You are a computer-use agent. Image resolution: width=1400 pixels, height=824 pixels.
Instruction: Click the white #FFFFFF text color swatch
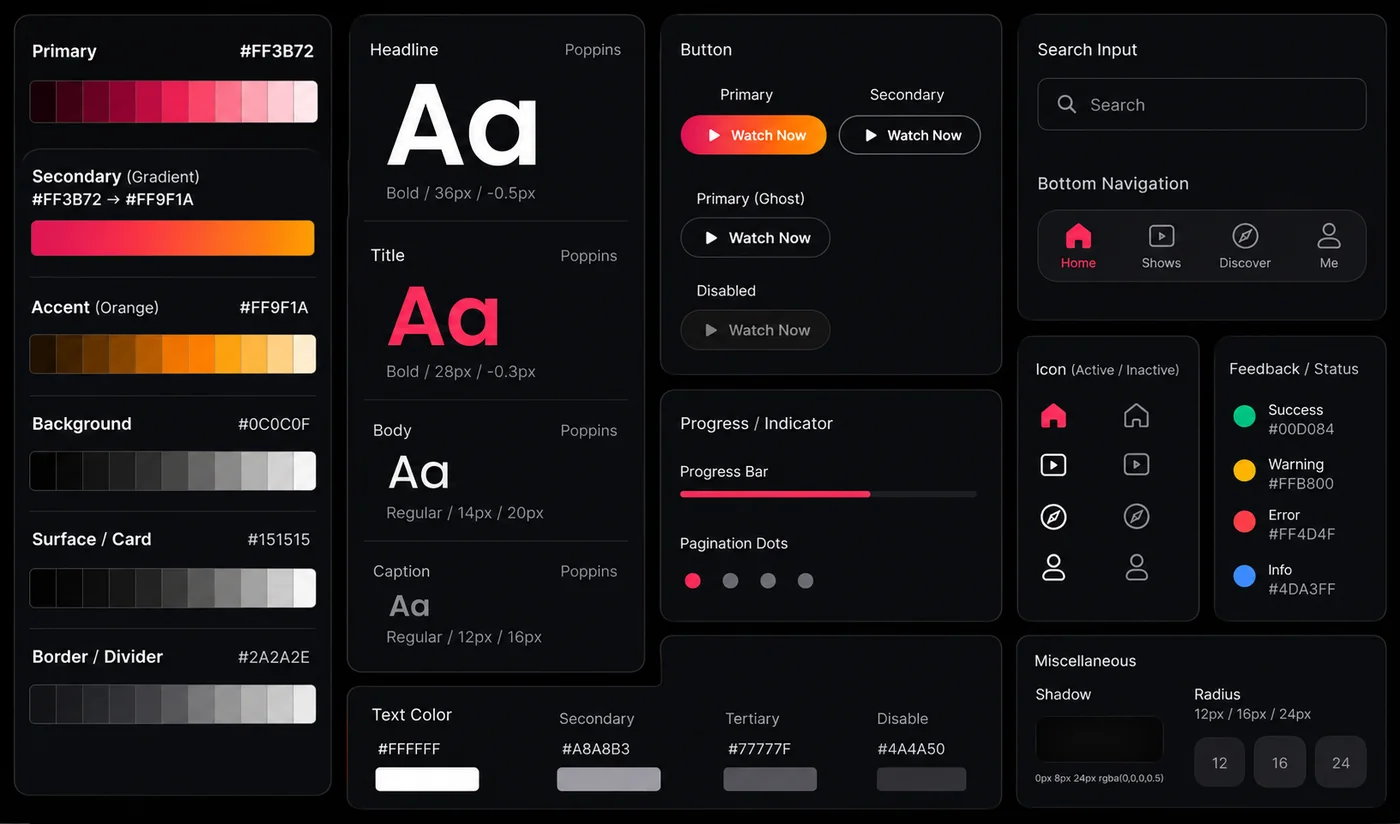click(x=427, y=779)
